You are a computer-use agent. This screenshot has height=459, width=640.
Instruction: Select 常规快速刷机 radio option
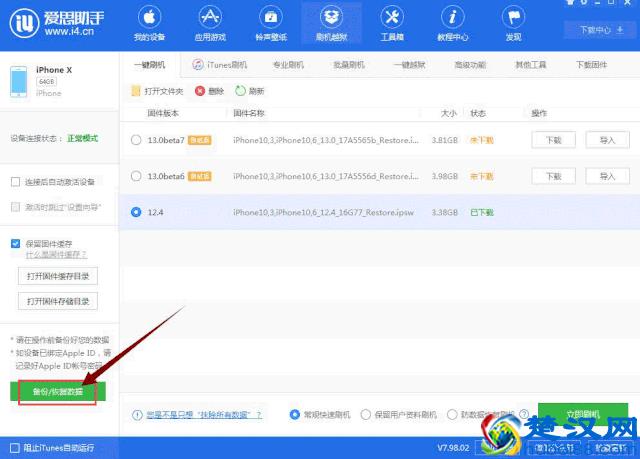point(294,415)
